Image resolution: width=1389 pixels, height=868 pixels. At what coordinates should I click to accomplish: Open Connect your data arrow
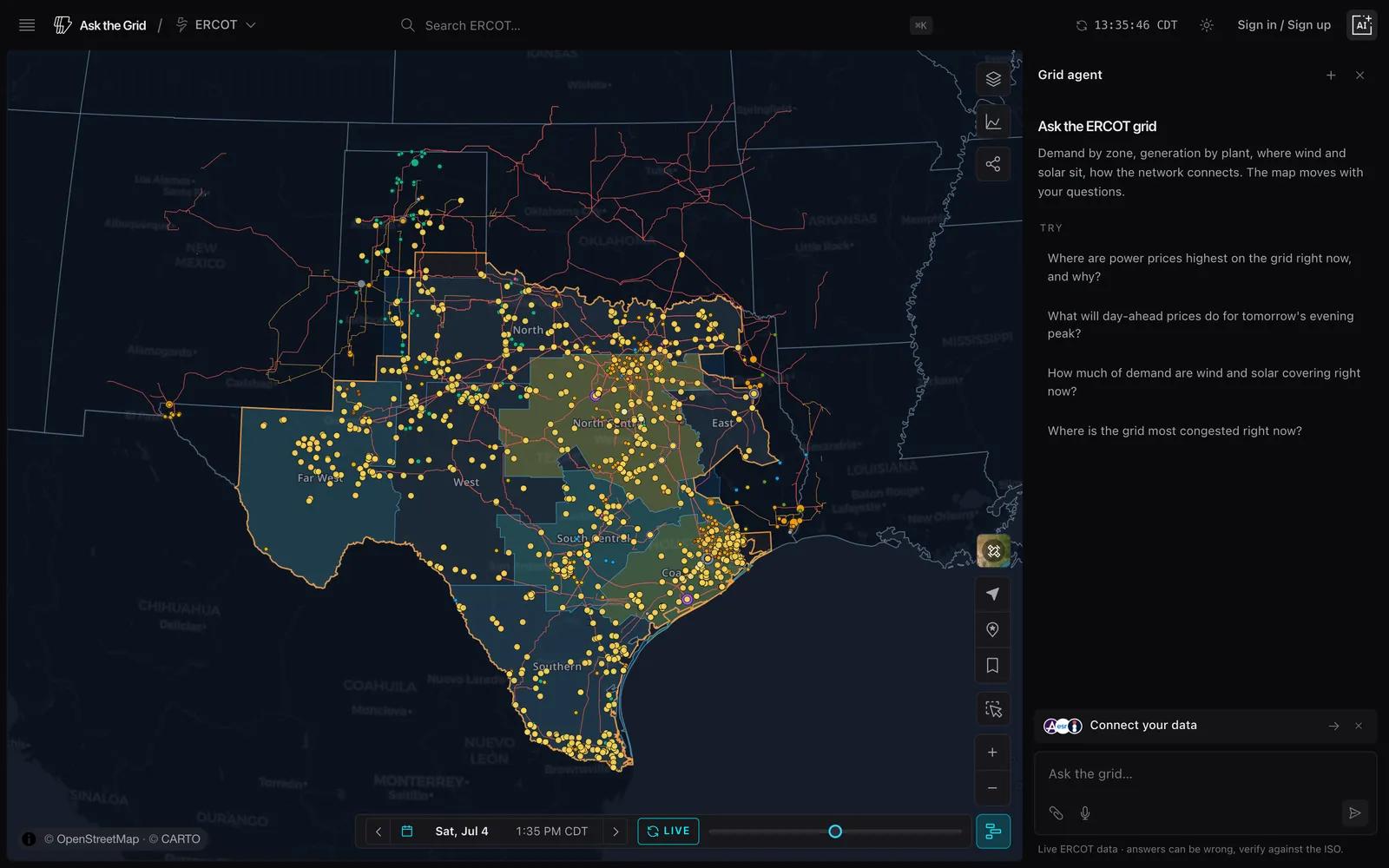click(1334, 726)
